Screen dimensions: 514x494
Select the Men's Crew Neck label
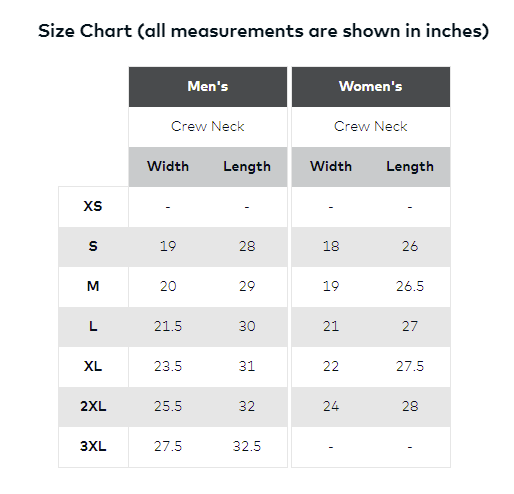(x=208, y=127)
